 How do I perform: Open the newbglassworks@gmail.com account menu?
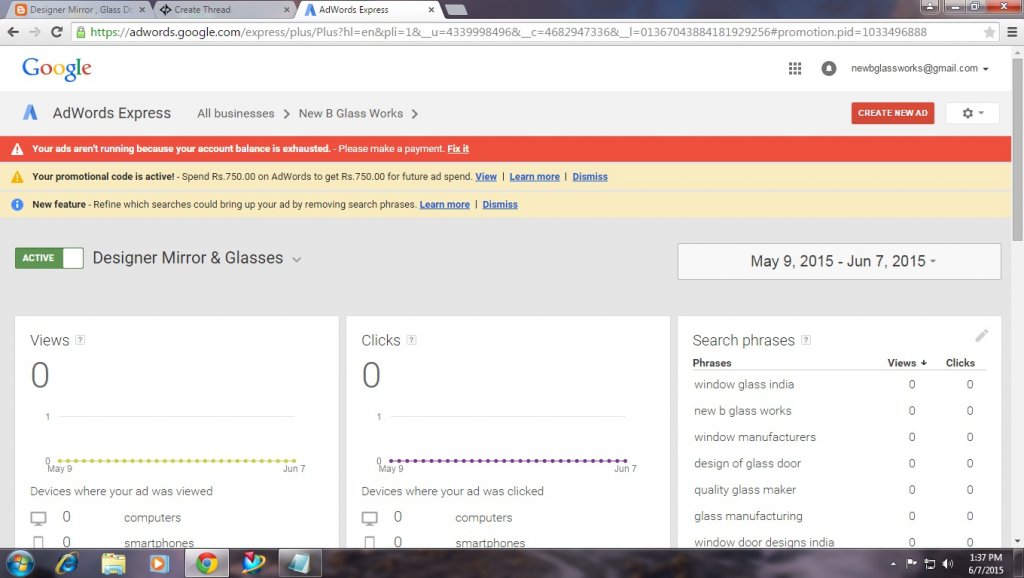point(920,69)
